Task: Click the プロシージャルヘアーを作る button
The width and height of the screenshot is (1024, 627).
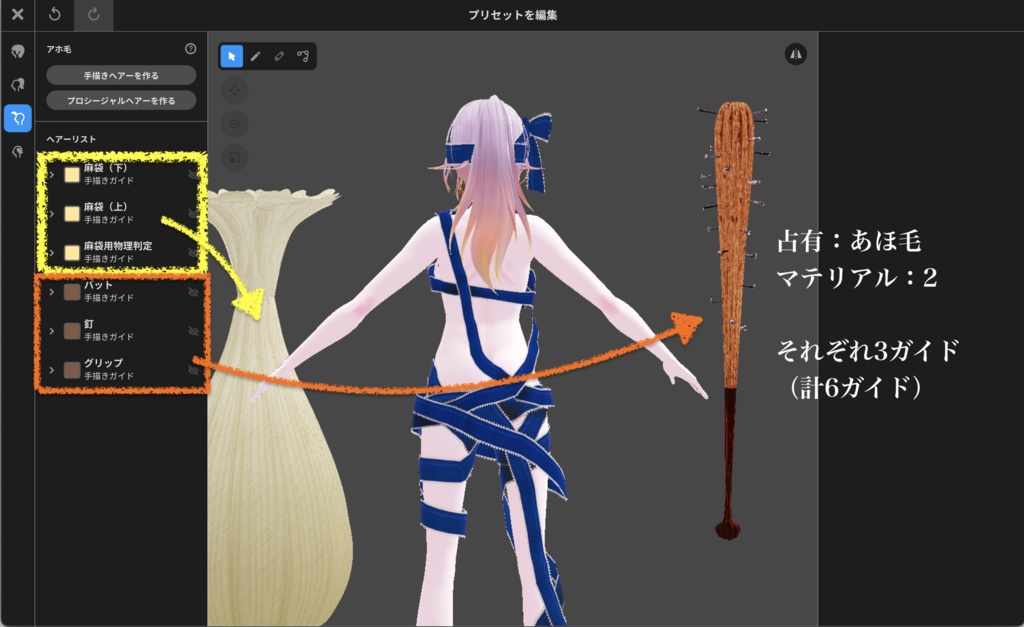Action: pos(120,100)
